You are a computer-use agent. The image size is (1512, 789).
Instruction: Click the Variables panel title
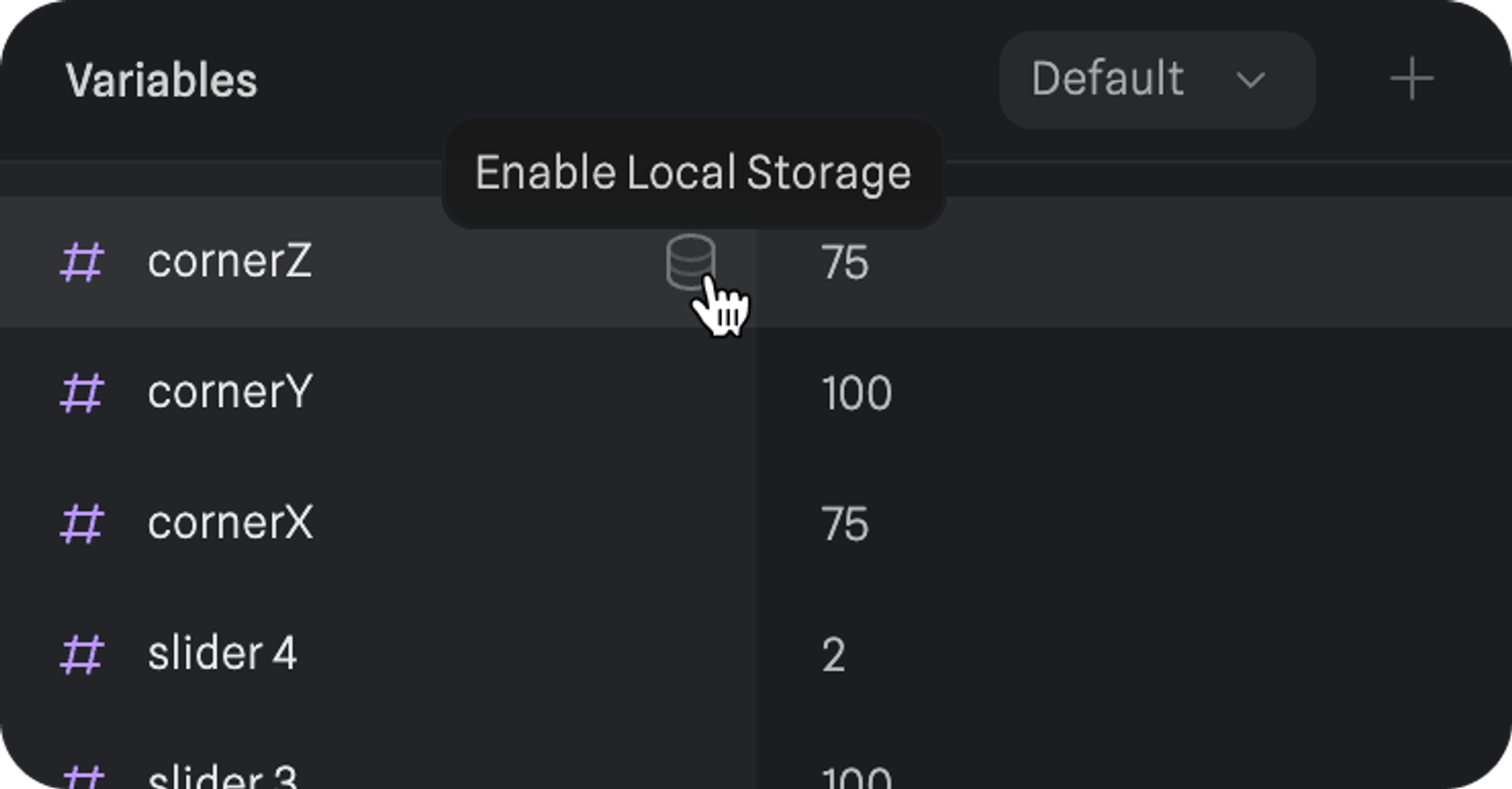161,80
